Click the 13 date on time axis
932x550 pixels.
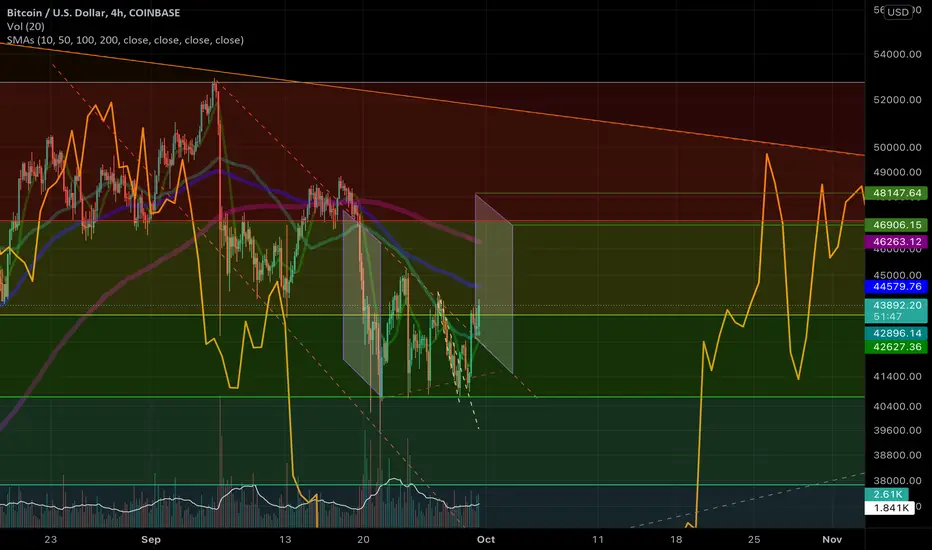[285, 539]
